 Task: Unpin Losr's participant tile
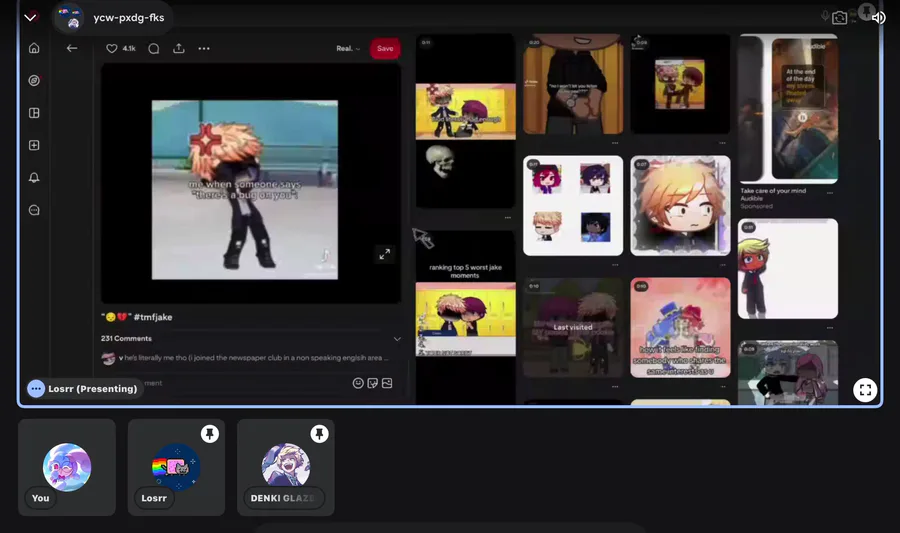[x=210, y=434]
